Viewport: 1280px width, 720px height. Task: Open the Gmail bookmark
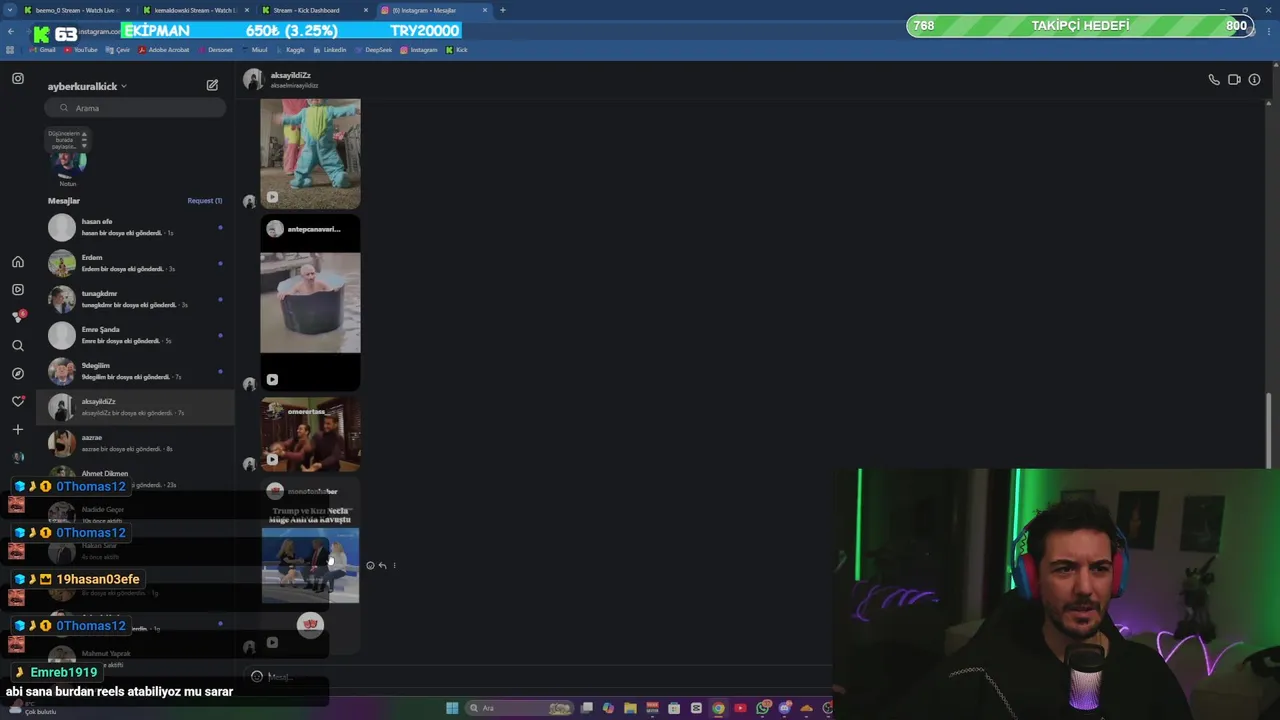point(43,50)
